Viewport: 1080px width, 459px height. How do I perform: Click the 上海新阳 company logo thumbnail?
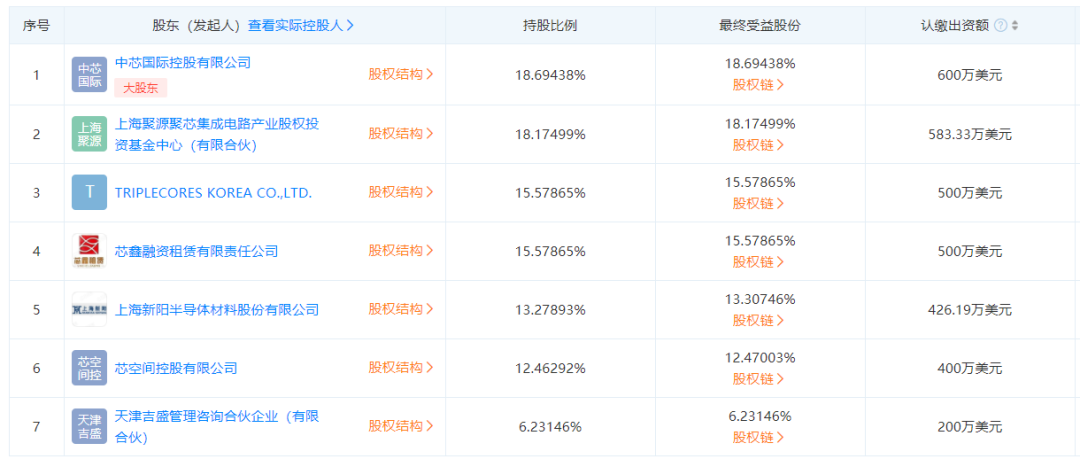(x=90, y=309)
